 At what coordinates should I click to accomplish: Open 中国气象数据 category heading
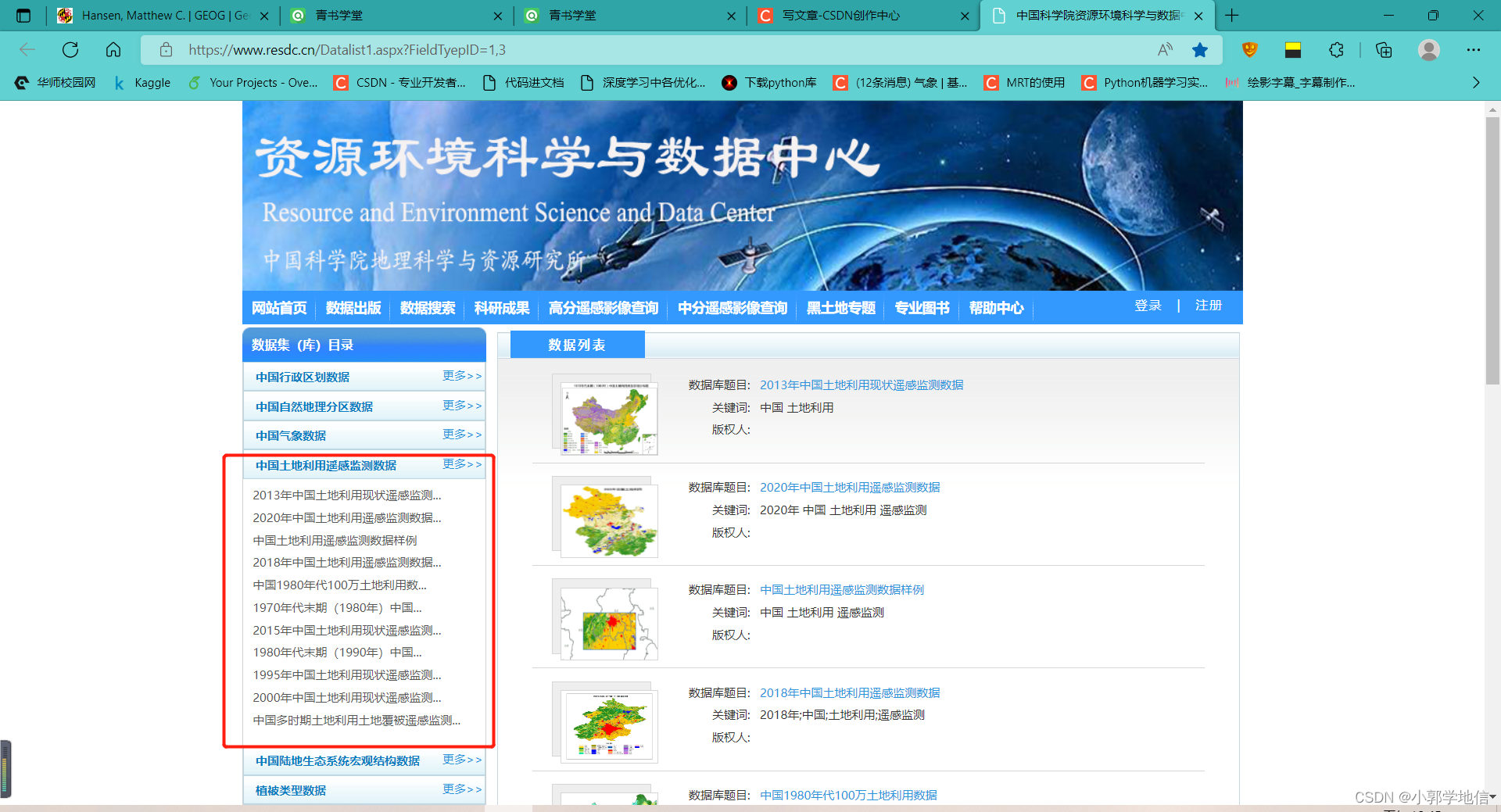pyautogui.click(x=291, y=436)
